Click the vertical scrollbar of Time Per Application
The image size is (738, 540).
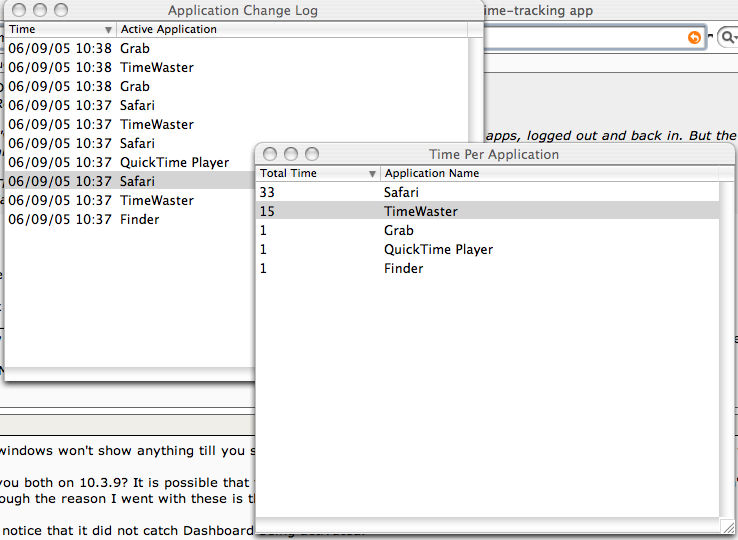(727, 348)
